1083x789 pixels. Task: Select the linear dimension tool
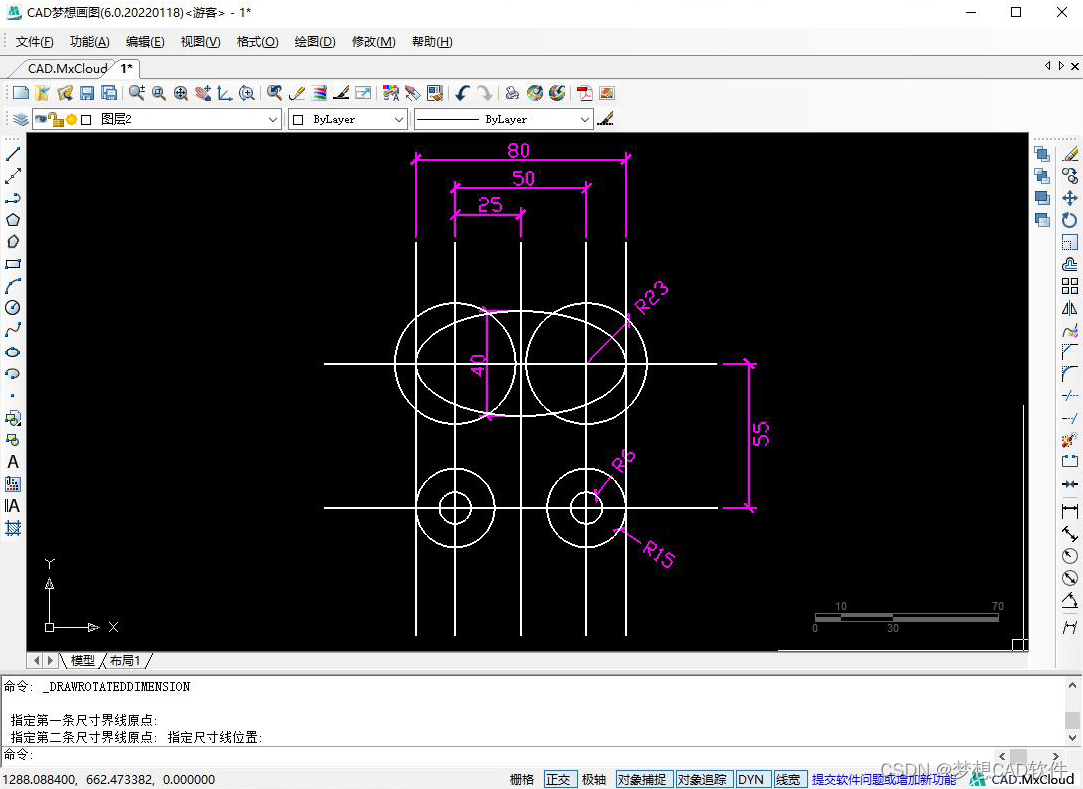[1069, 511]
